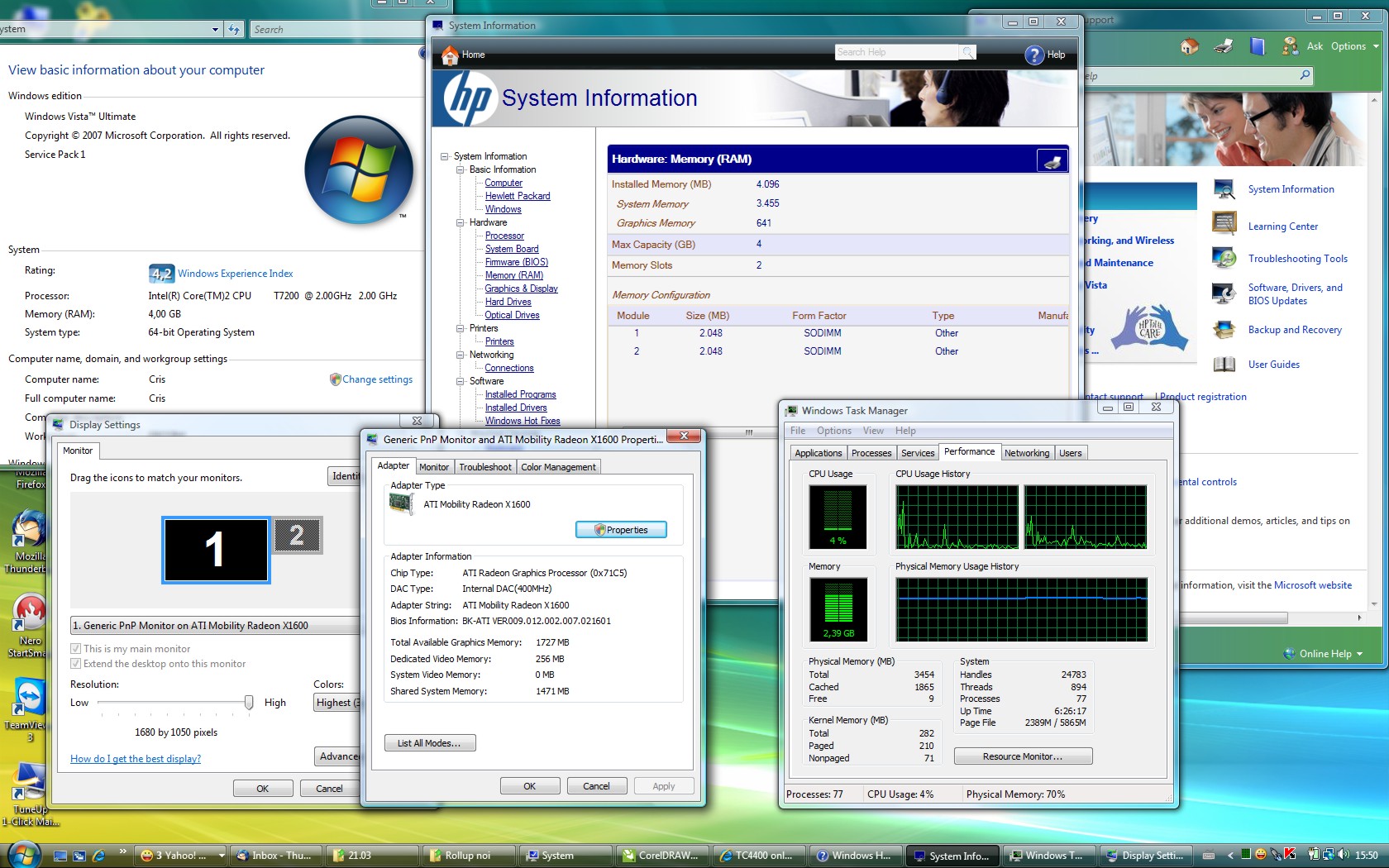Click the TeamViewer 3 desktop icon
This screenshot has width=1389, height=868.
pyautogui.click(x=29, y=698)
